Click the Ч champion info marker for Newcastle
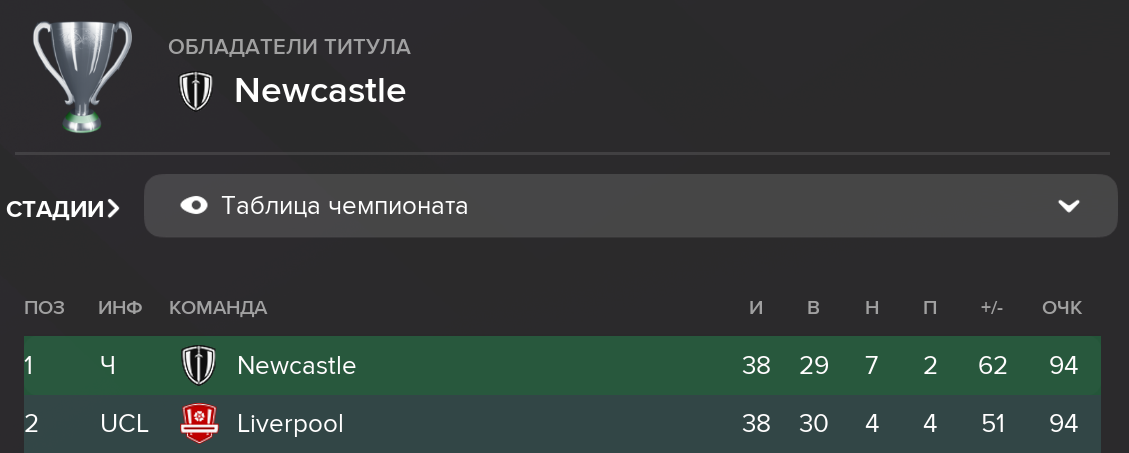 (108, 366)
